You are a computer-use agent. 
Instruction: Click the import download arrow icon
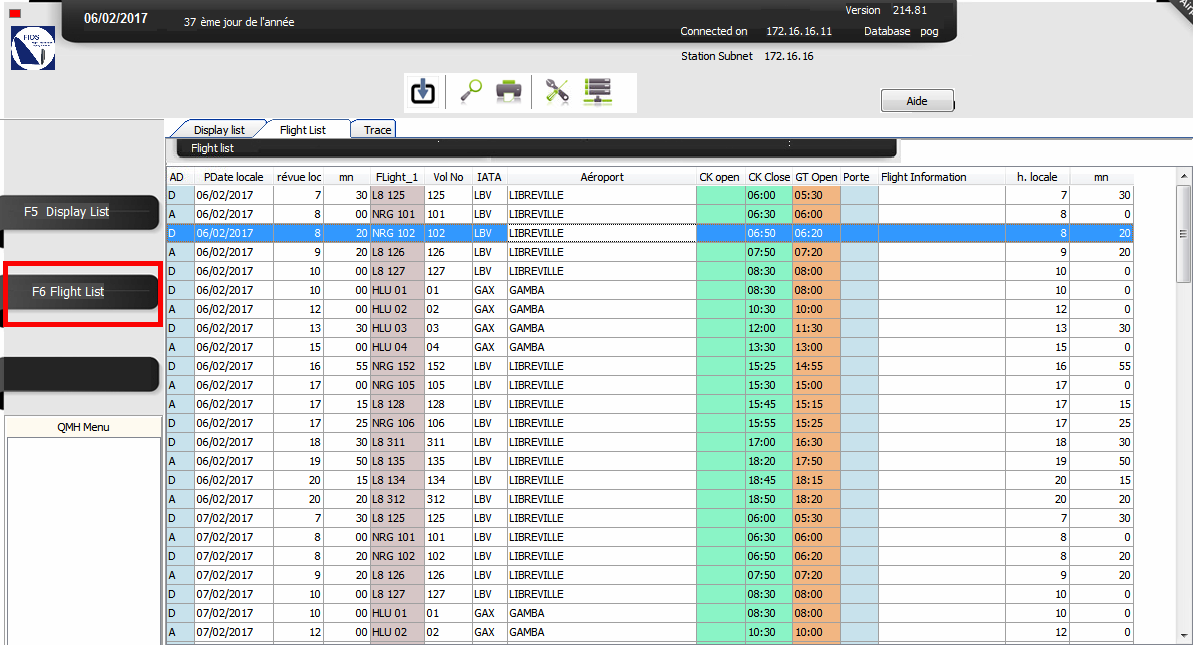coord(423,92)
